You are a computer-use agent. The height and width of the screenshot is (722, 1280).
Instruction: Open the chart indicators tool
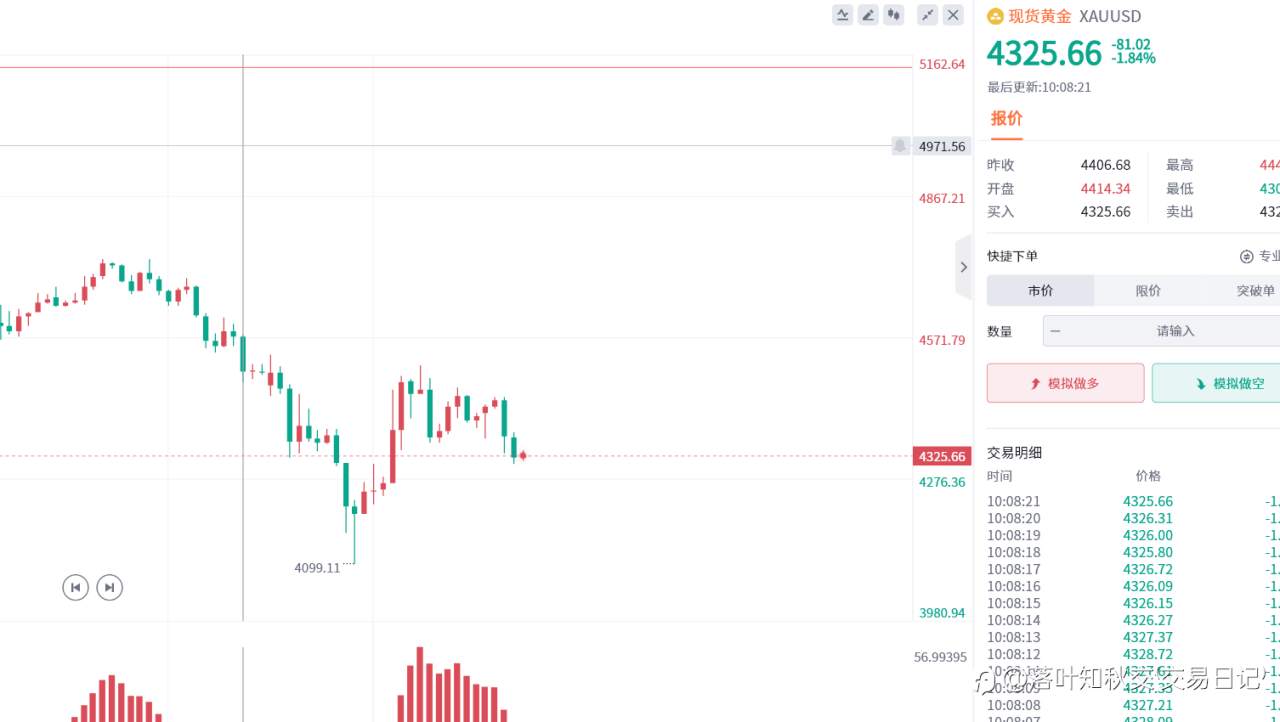click(x=842, y=15)
